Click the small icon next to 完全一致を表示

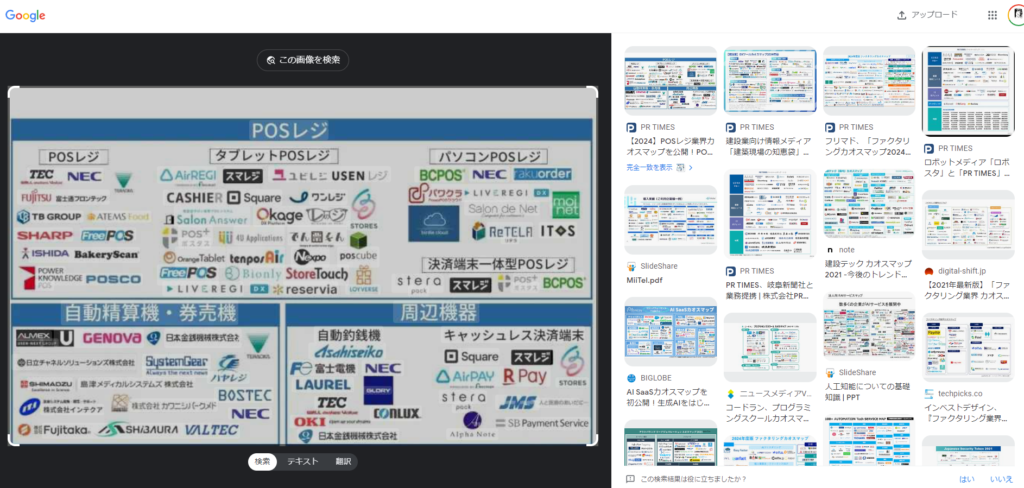681,167
